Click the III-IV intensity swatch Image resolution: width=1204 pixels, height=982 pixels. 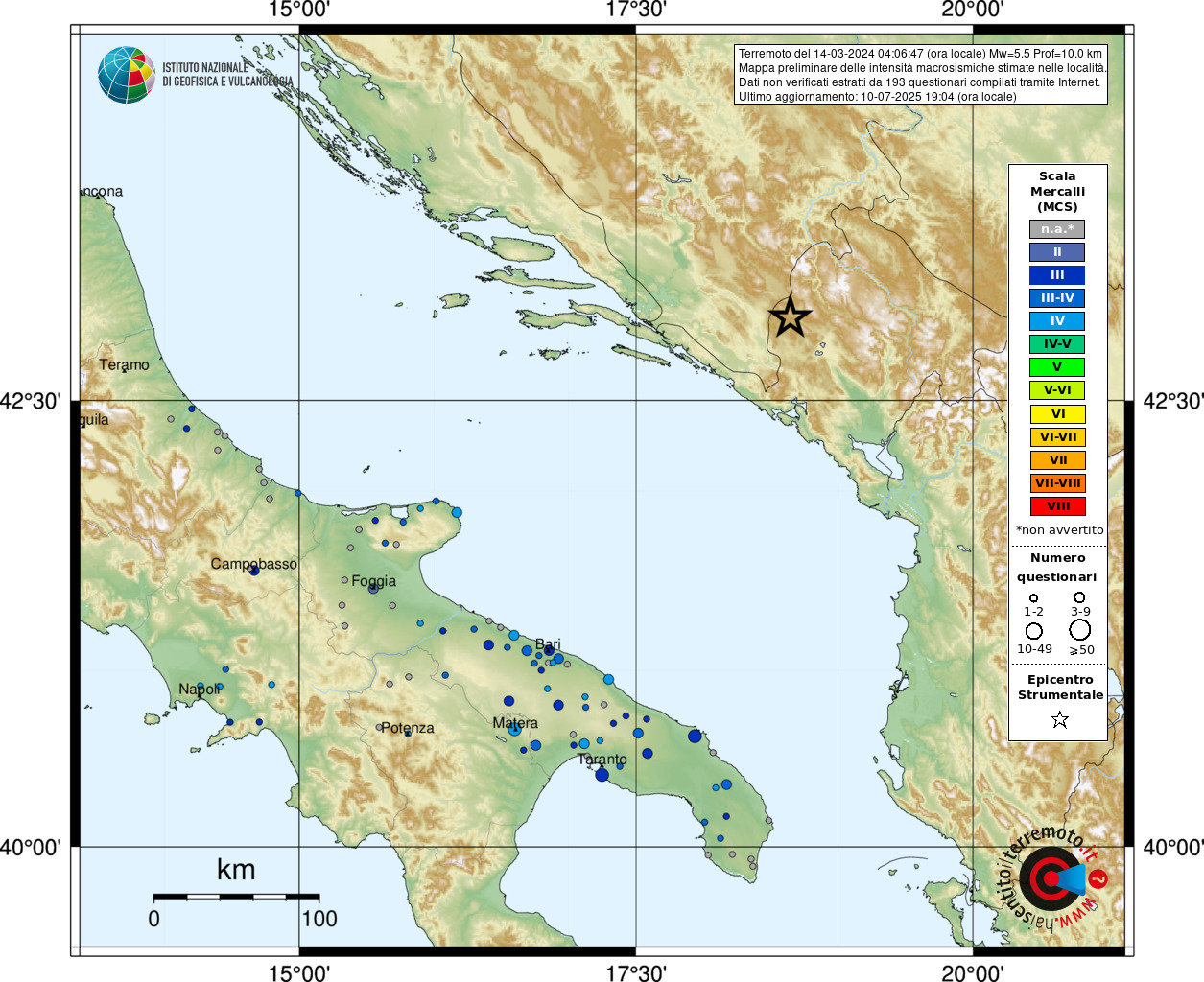[x=1057, y=298]
